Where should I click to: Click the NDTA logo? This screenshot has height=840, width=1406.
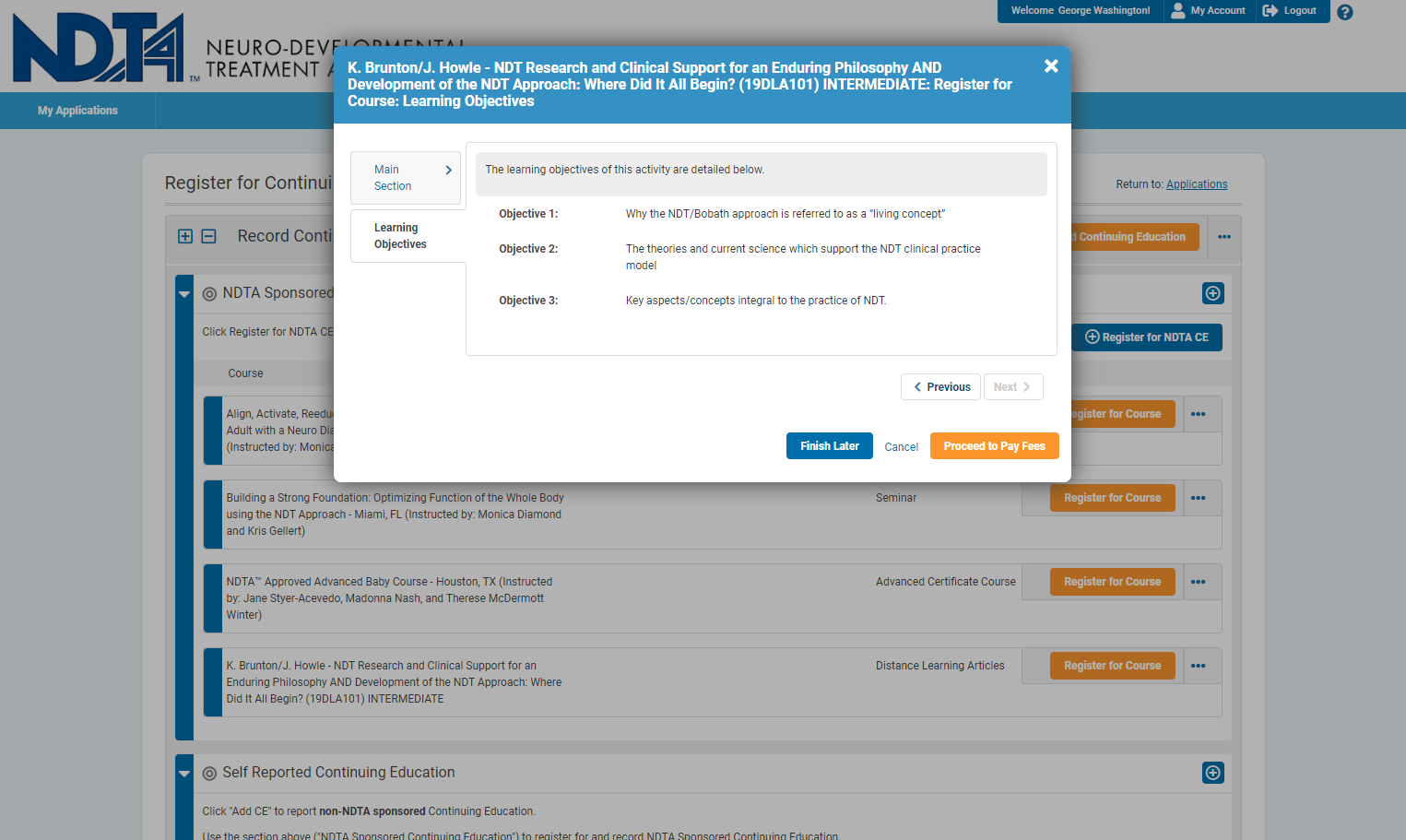tap(98, 48)
